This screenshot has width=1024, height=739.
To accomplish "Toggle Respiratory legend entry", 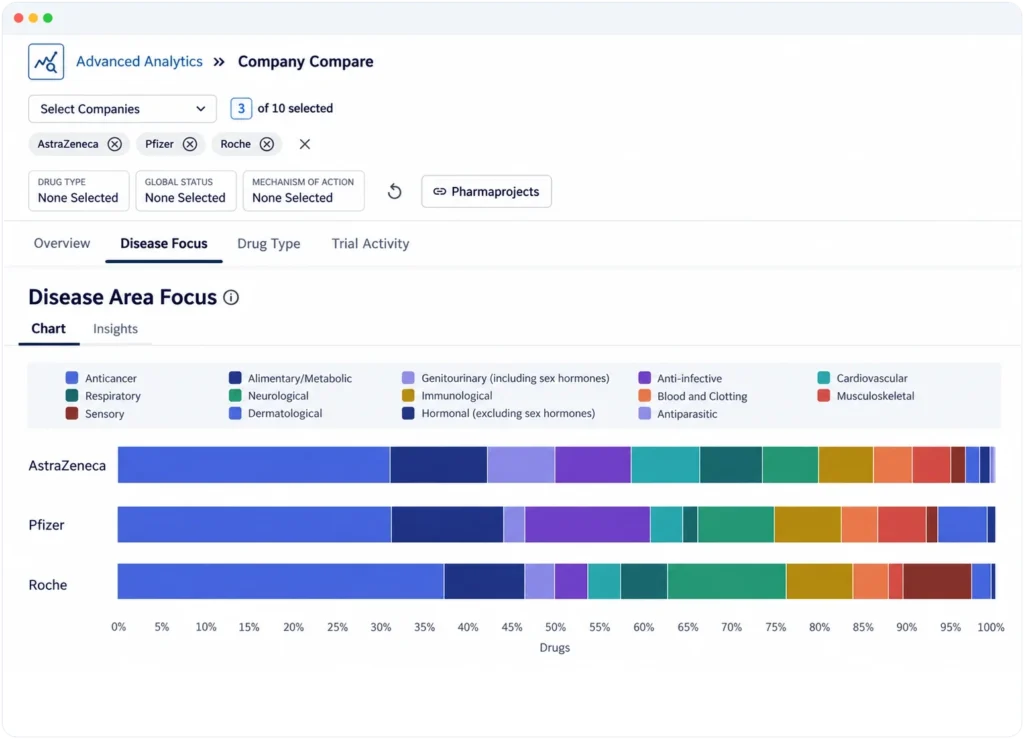I will tap(103, 396).
